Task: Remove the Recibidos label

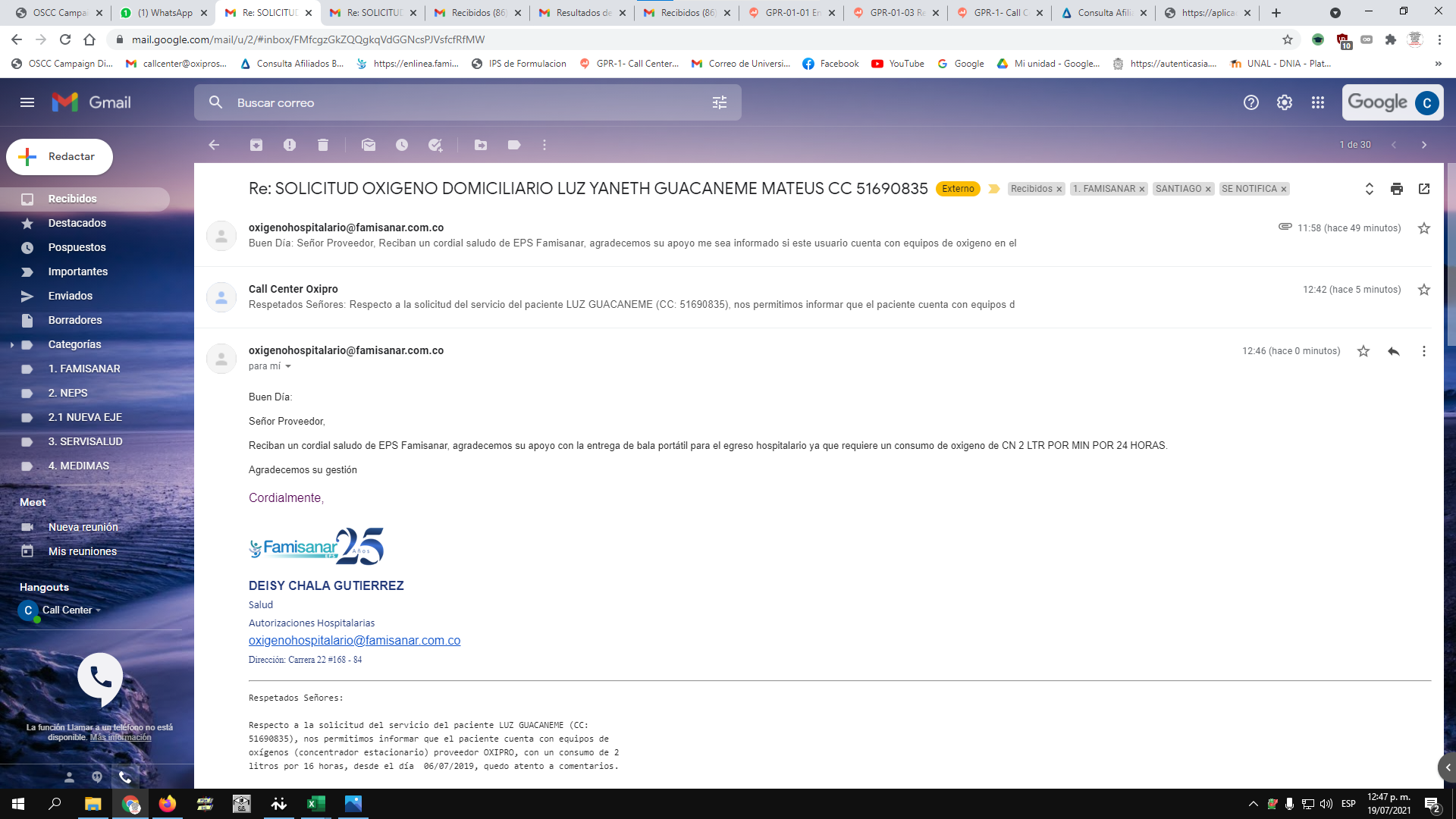Action: [1059, 190]
